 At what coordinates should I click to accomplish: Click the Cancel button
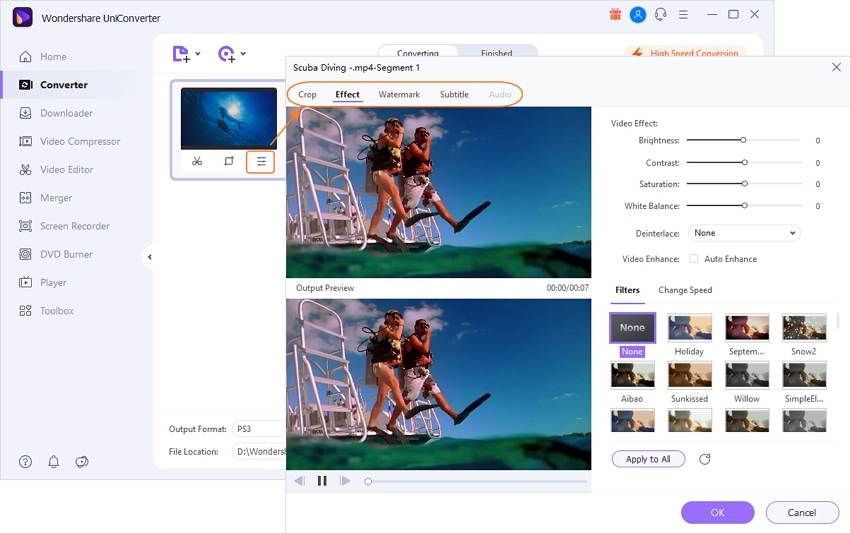[802, 512]
